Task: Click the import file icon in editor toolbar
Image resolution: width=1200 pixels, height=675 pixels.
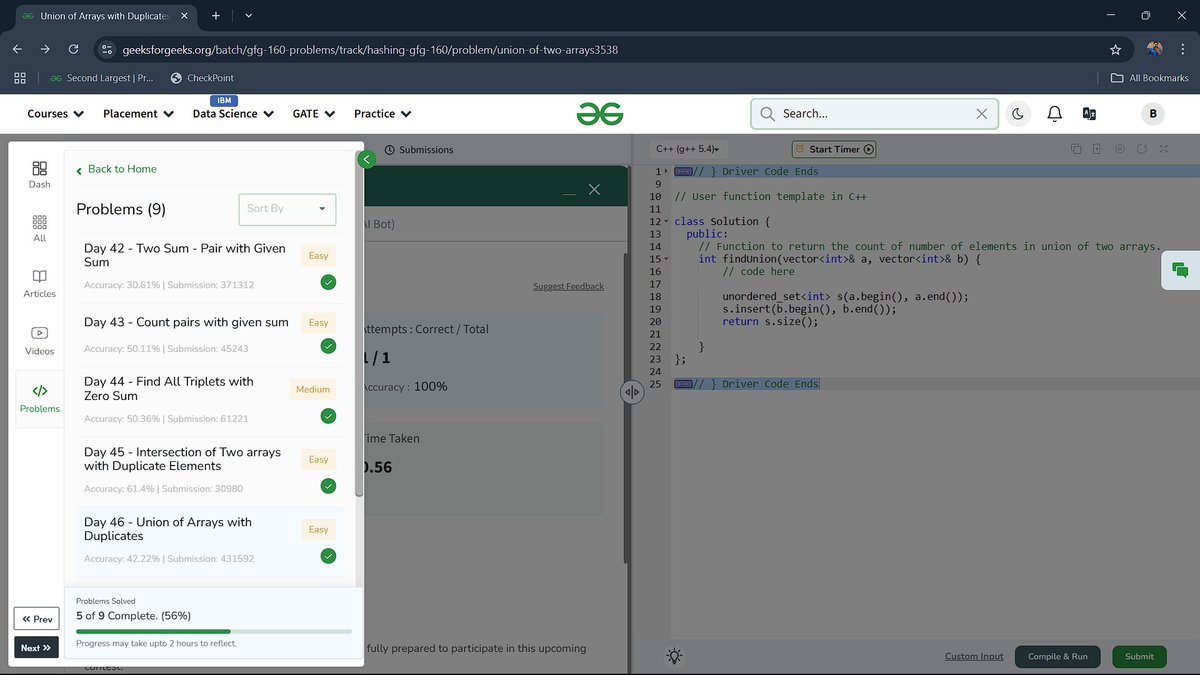Action: point(1097,149)
